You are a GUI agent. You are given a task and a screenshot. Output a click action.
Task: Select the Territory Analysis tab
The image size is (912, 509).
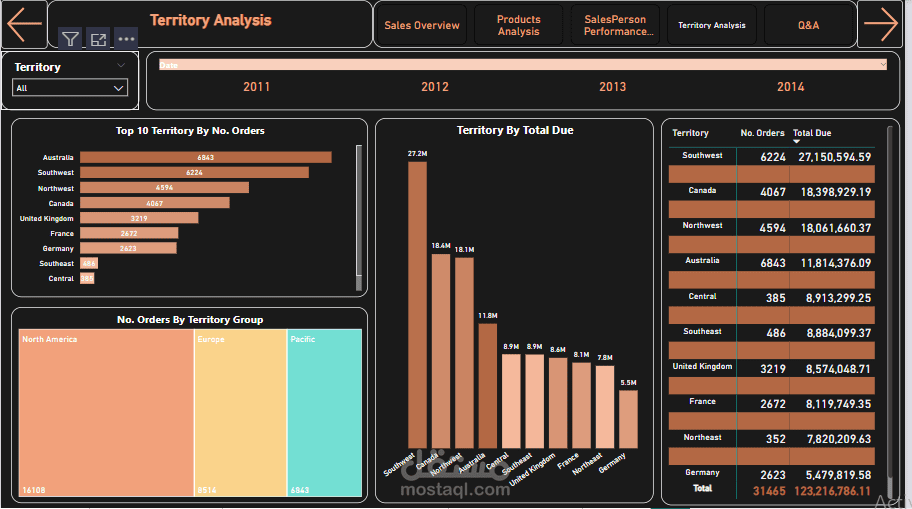tap(711, 25)
